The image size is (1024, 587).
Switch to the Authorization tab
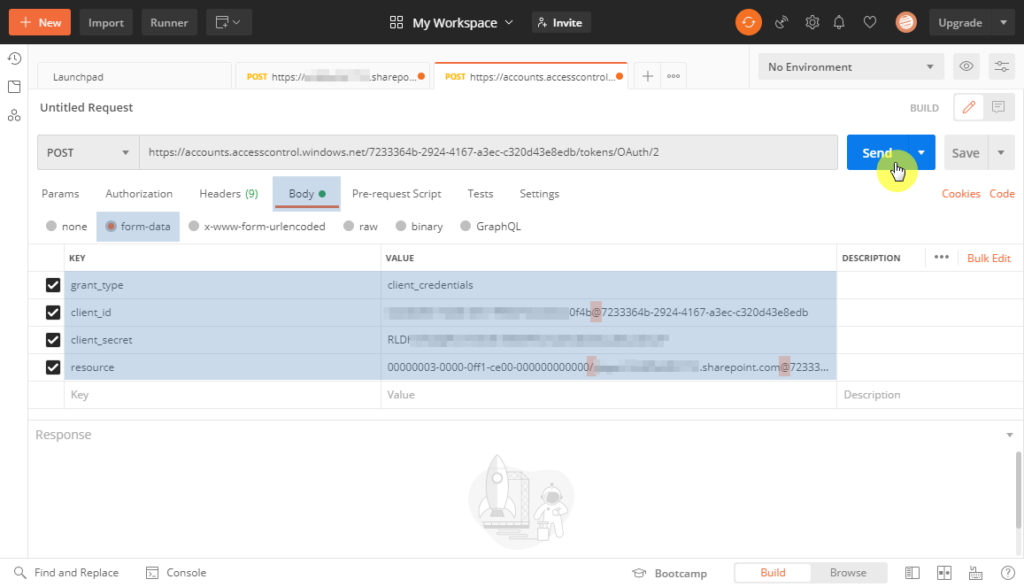tap(139, 193)
